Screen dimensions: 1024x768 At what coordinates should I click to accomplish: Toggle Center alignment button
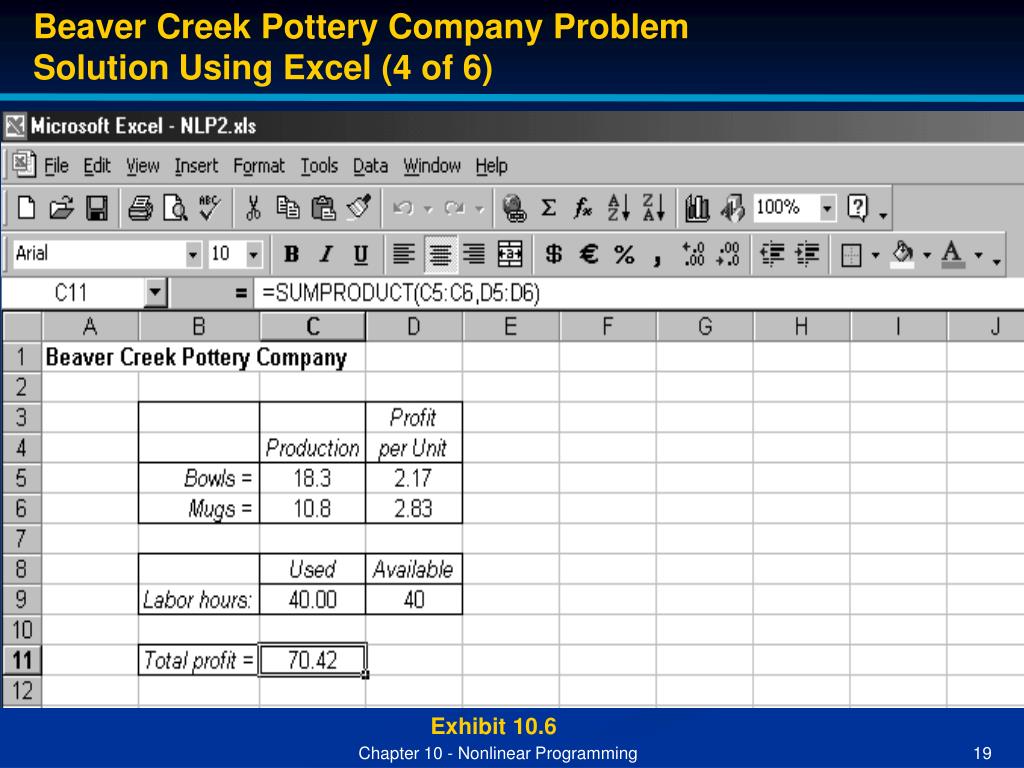440,254
